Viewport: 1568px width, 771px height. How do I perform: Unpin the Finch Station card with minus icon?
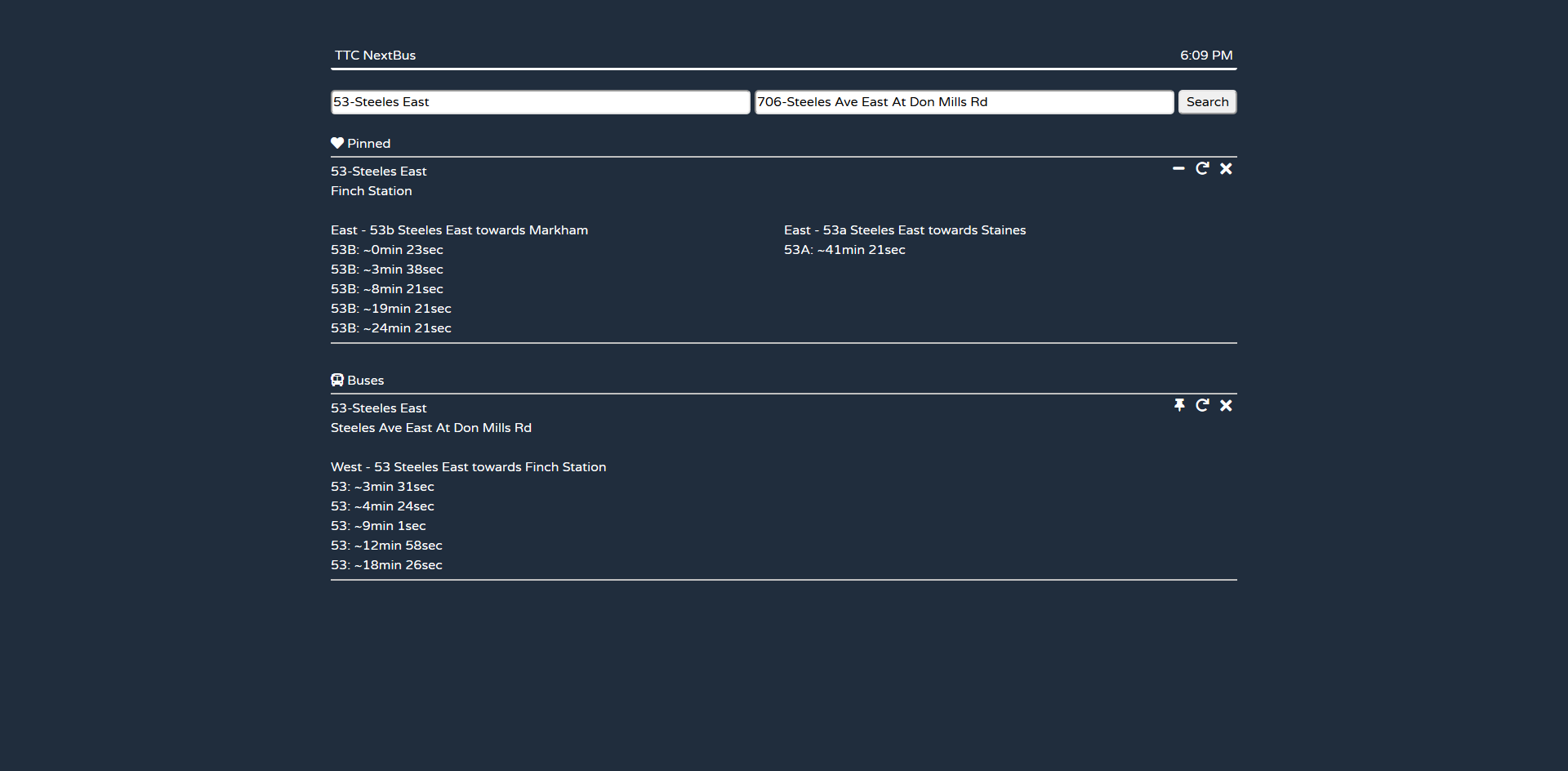1178,168
